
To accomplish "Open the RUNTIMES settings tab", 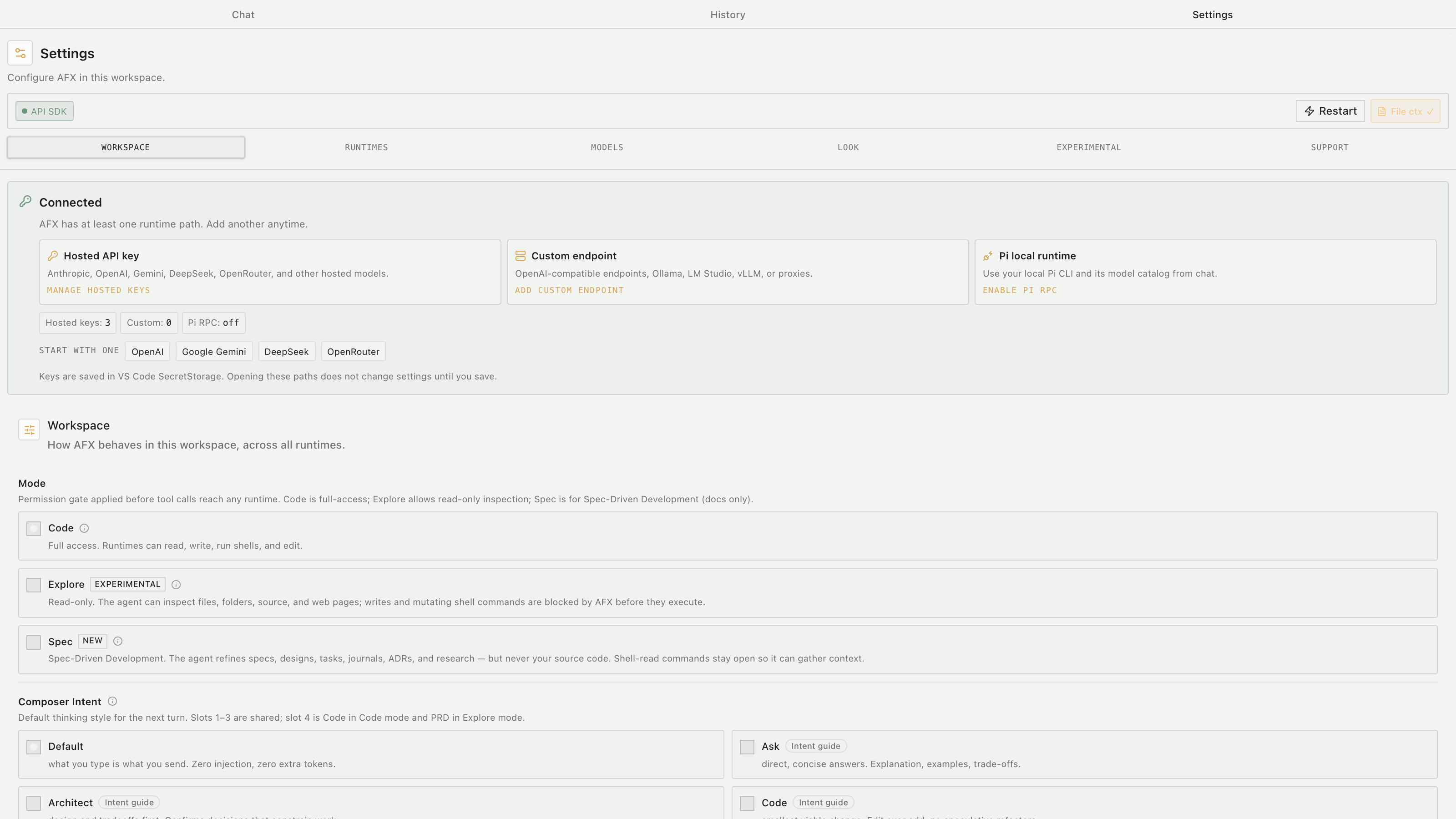I will [x=366, y=147].
